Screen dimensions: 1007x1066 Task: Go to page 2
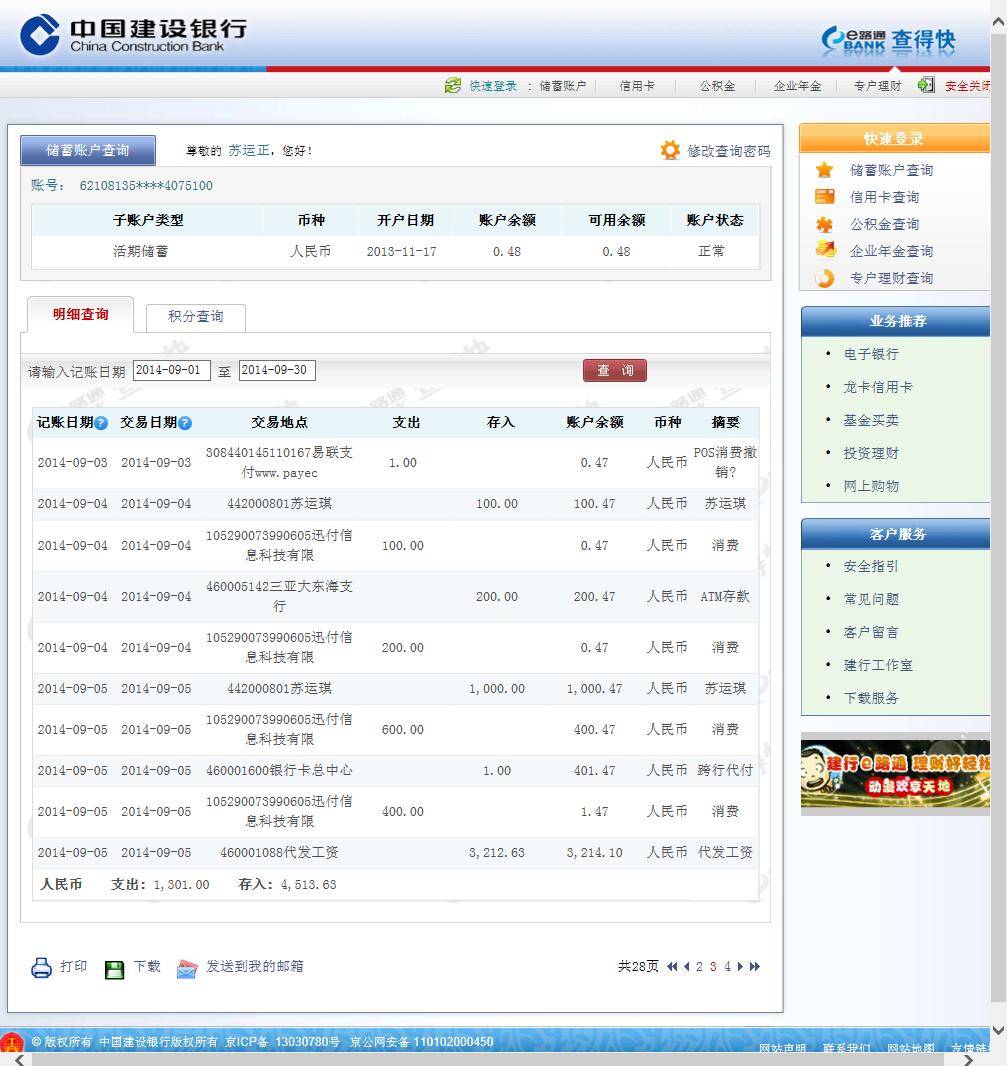(x=699, y=967)
